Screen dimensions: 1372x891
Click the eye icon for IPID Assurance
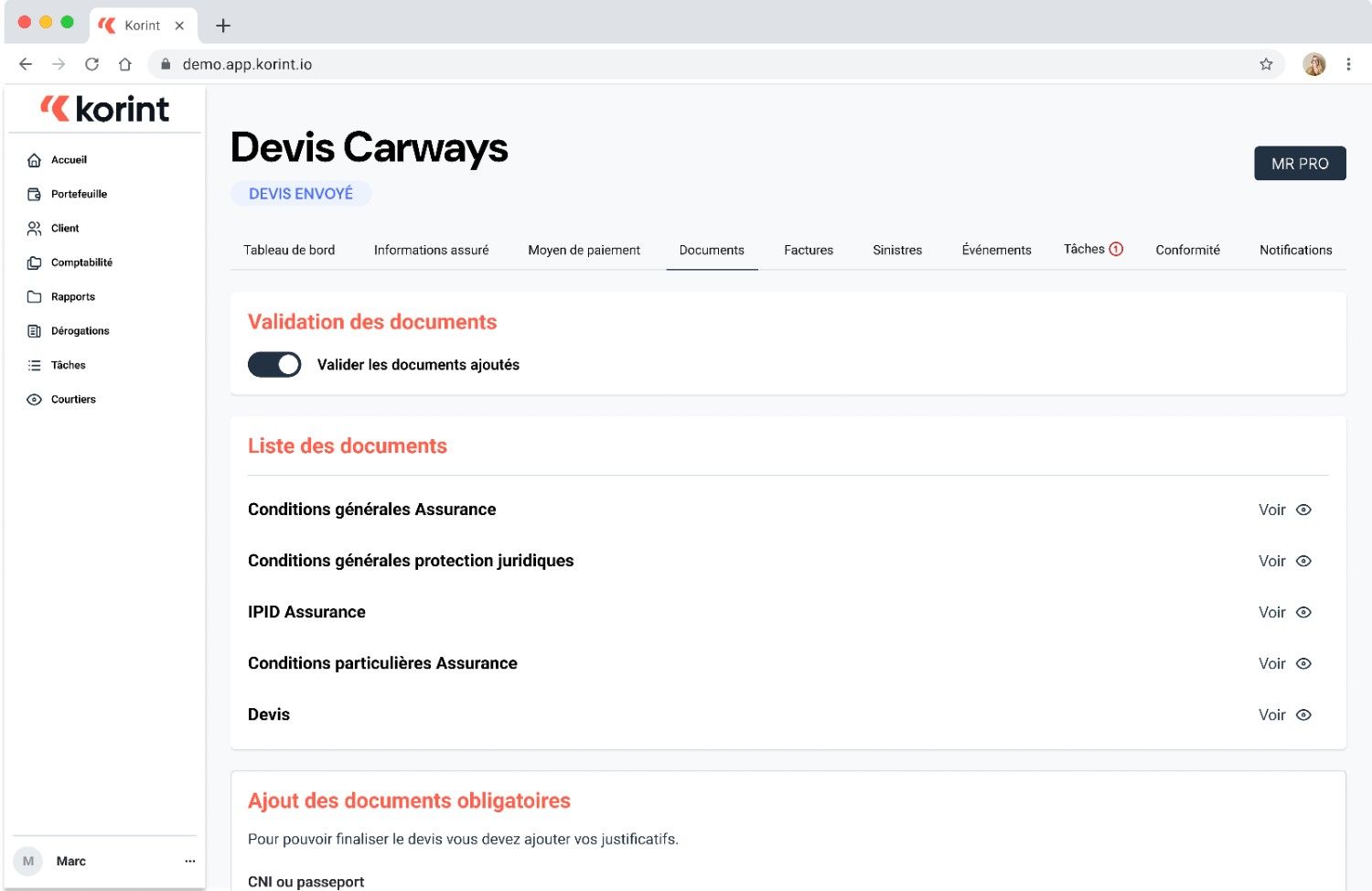coord(1304,612)
